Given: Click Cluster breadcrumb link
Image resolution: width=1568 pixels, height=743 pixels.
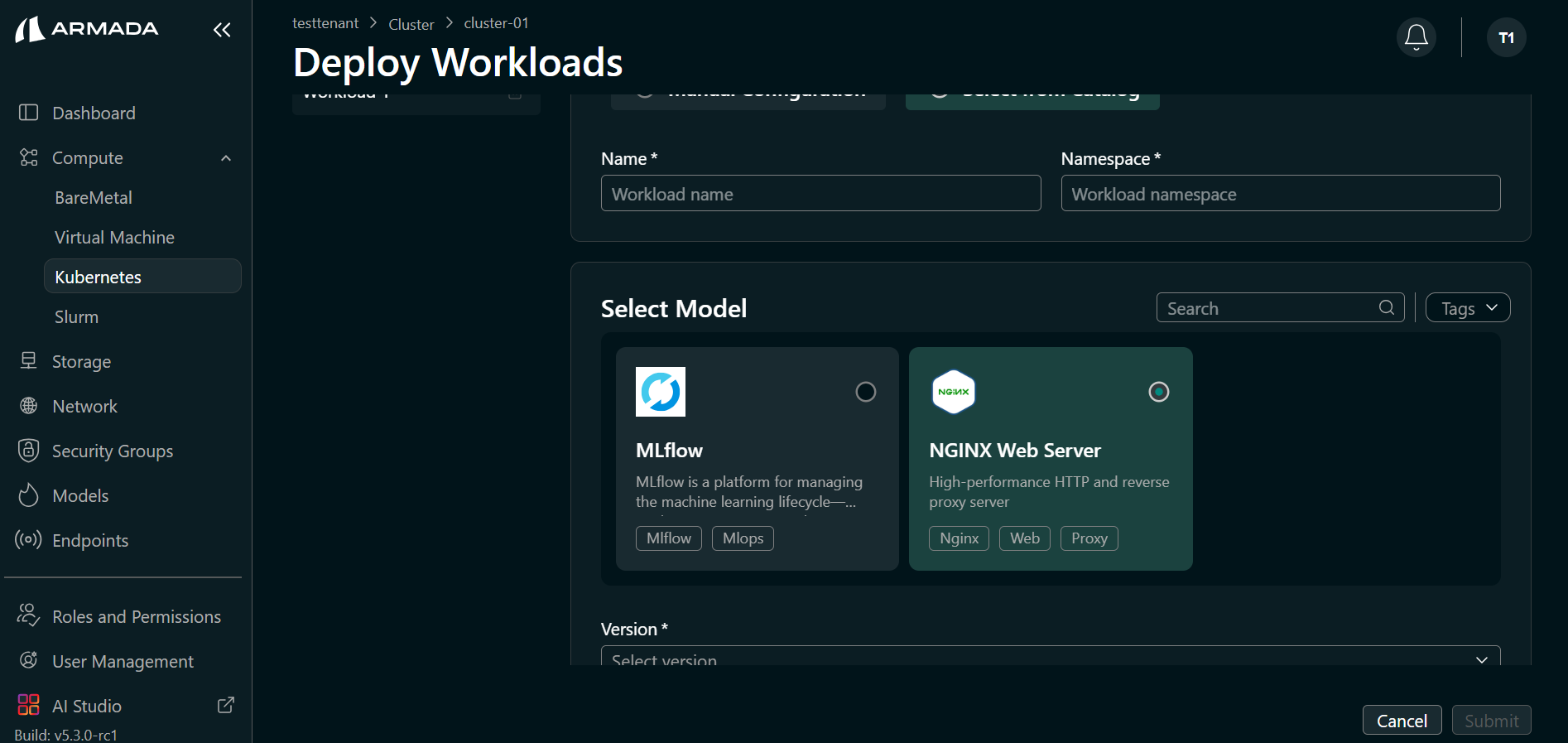Looking at the screenshot, I should coord(411,24).
